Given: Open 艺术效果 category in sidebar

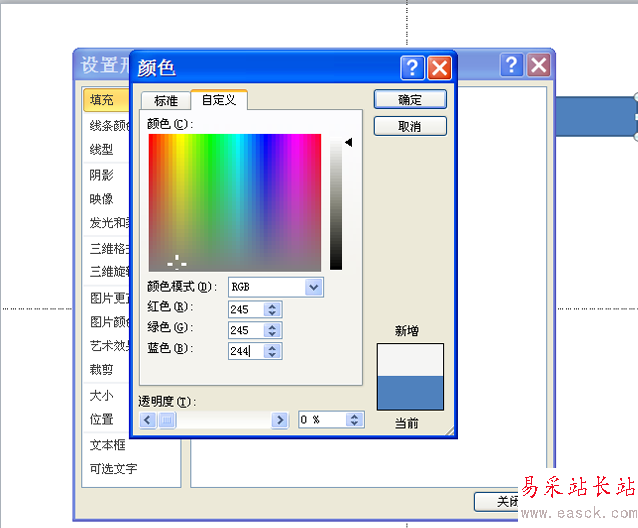Looking at the screenshot, I should click(107, 346).
